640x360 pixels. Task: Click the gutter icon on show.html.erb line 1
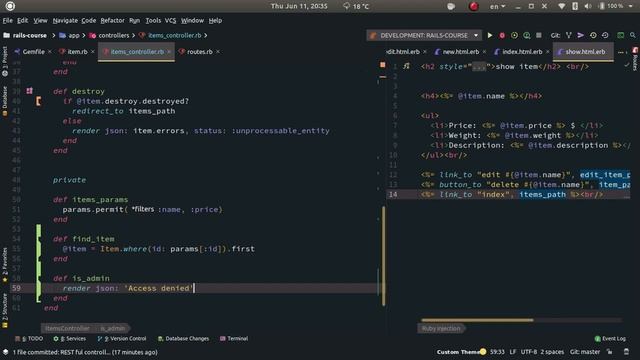[407, 66]
